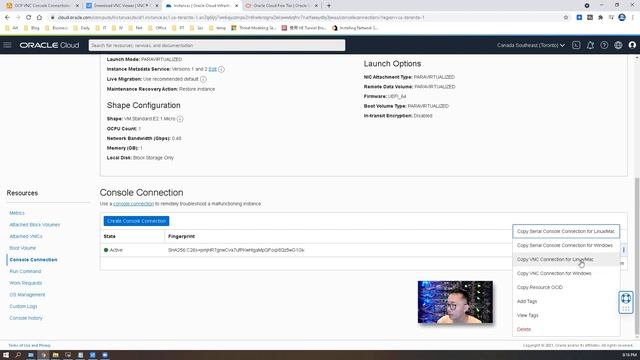Open Metrics in the Resources list
This screenshot has height=360, width=640.
[17, 213]
